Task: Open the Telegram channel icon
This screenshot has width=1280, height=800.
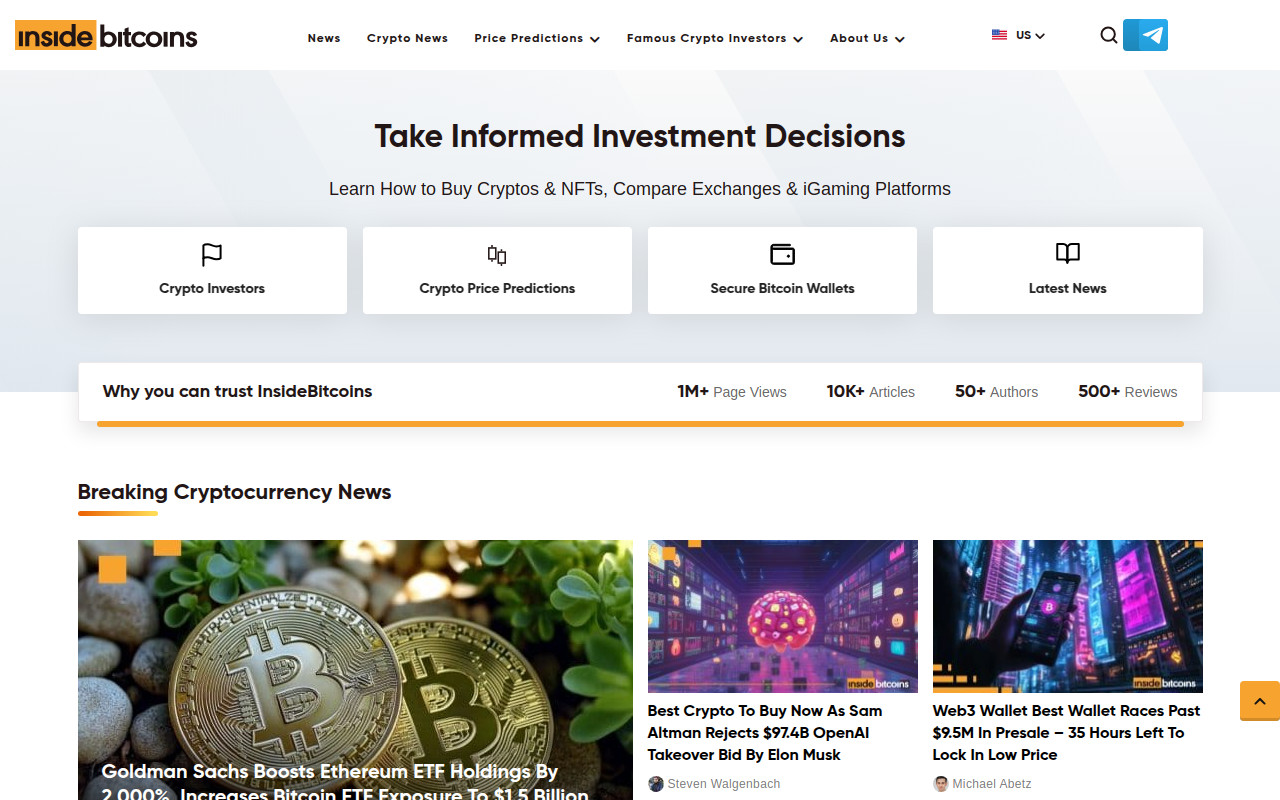Action: point(1146,35)
